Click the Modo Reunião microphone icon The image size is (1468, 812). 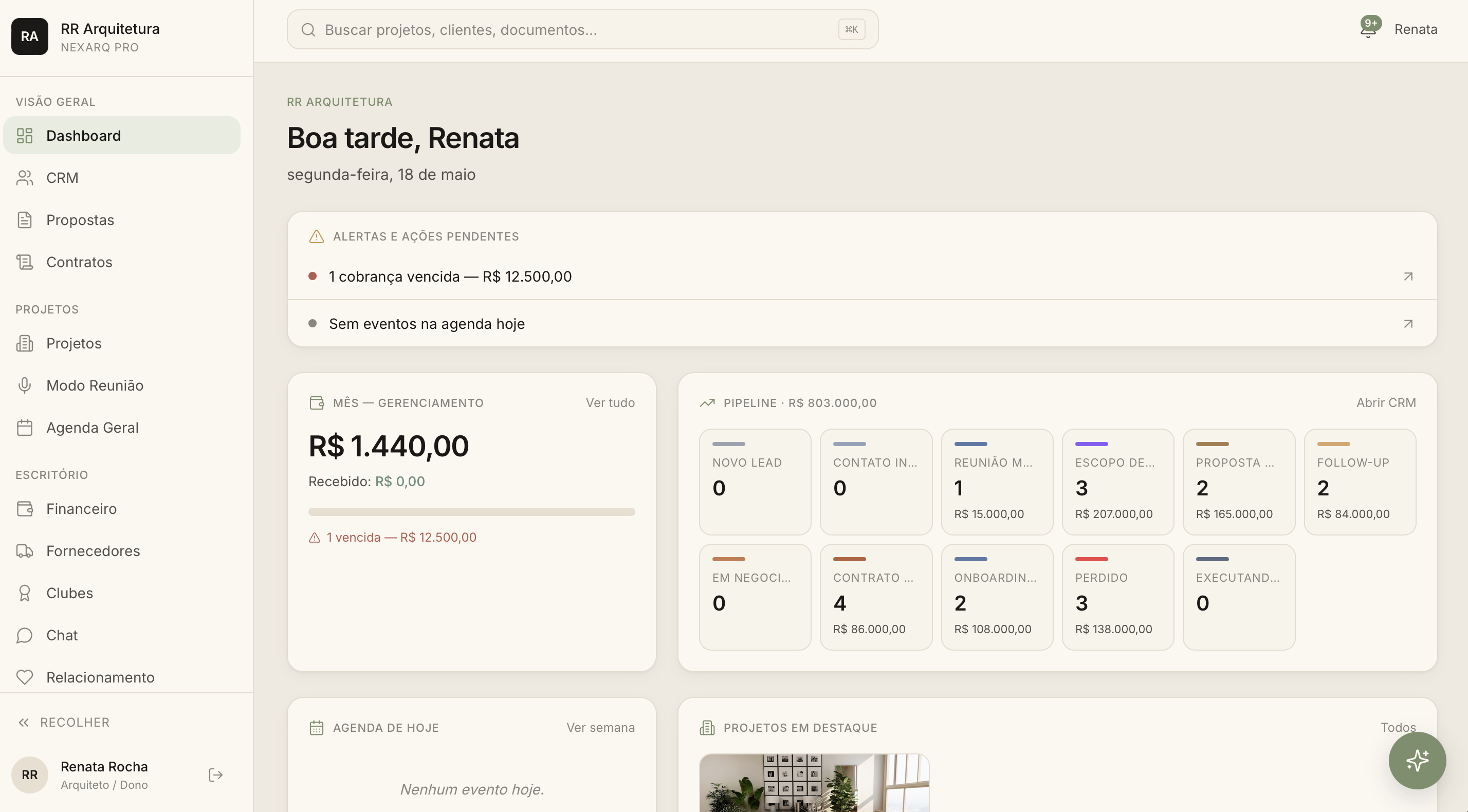click(25, 386)
